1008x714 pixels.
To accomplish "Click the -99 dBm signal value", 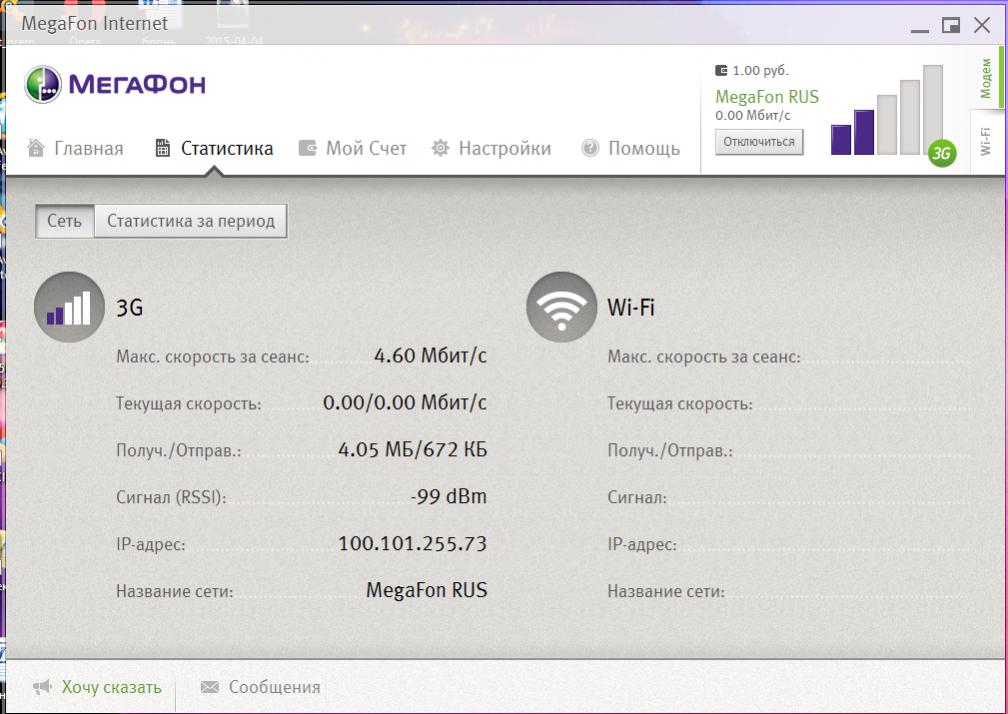I will pos(449,496).
